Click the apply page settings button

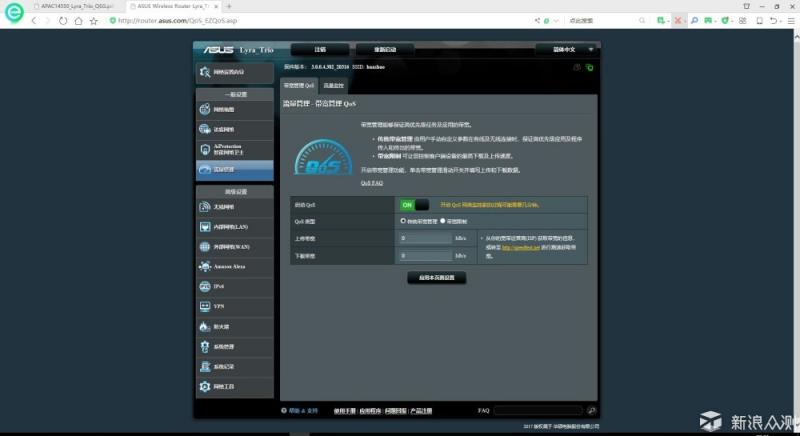point(437,277)
